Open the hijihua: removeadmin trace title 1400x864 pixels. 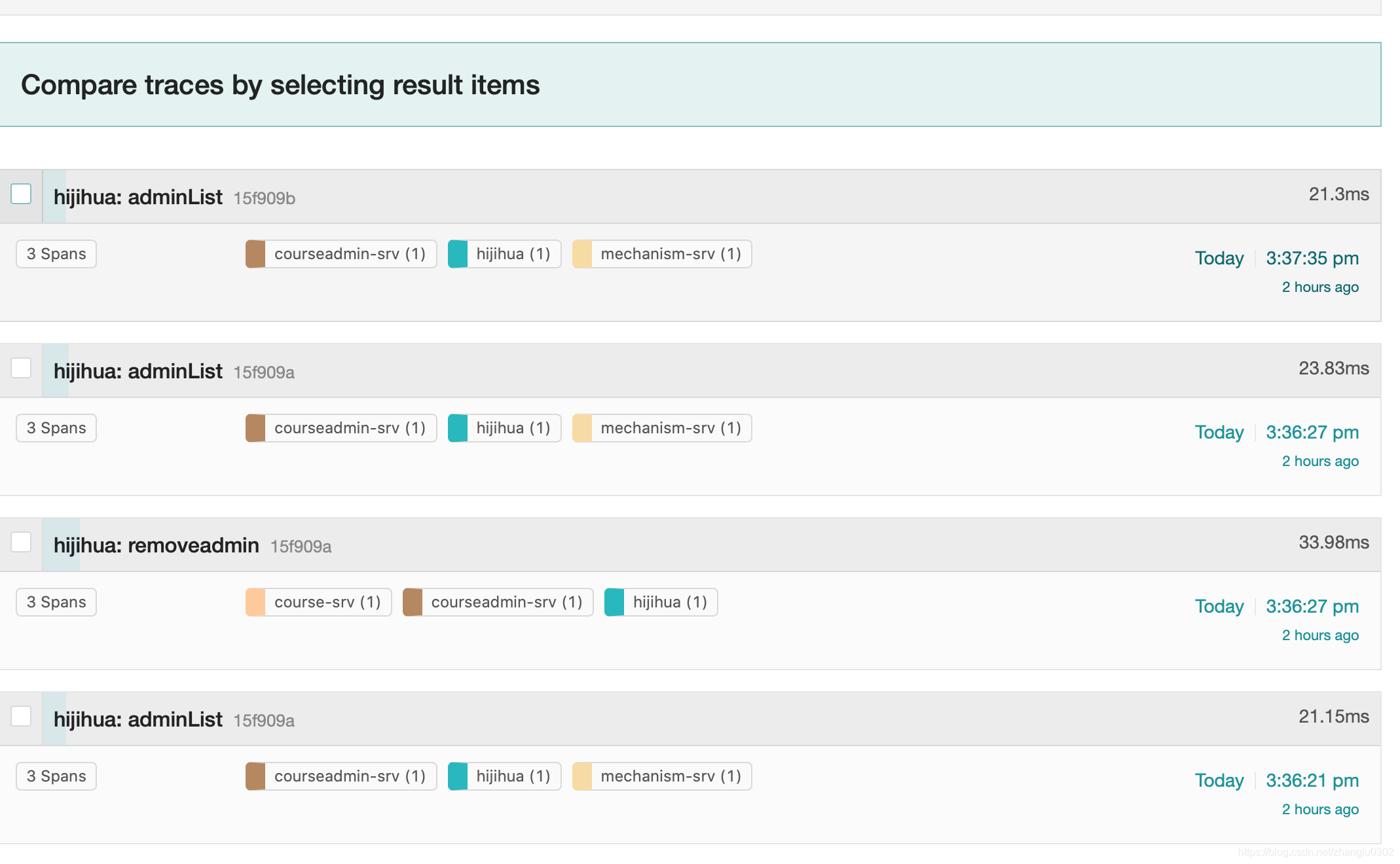tap(157, 545)
